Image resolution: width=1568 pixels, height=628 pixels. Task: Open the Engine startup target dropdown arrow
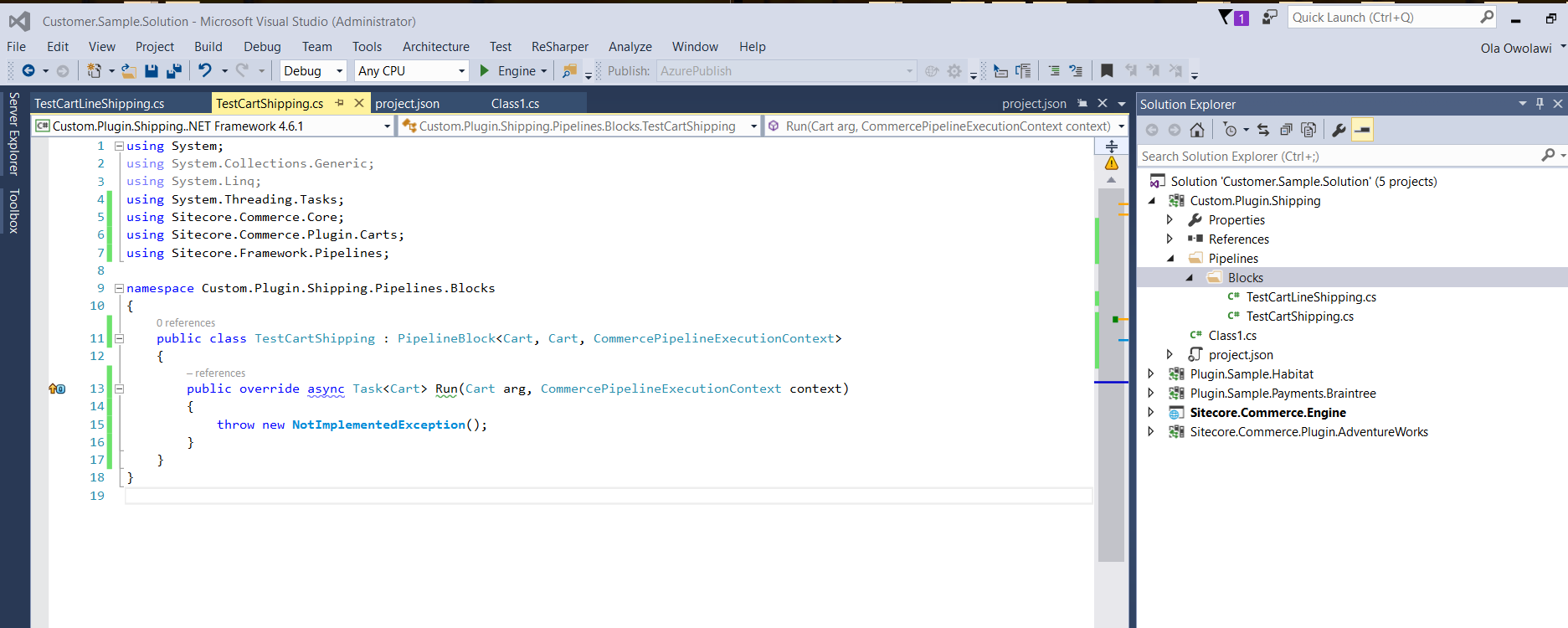543,71
